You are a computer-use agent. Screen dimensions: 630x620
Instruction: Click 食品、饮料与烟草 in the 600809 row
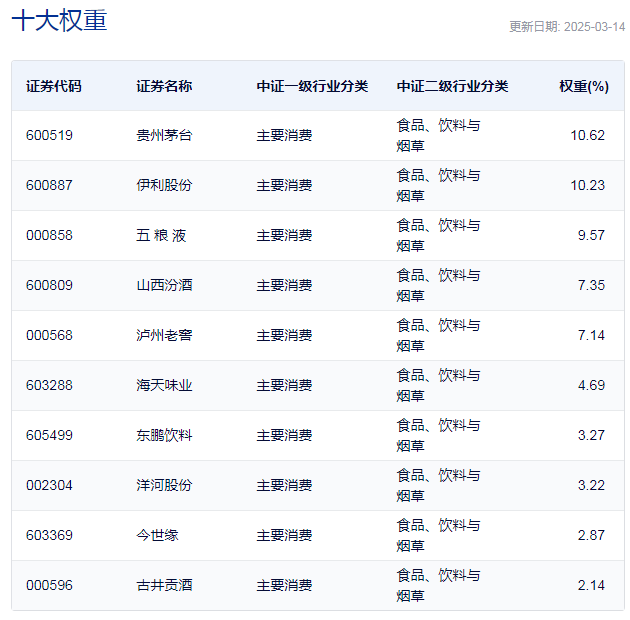point(438,285)
